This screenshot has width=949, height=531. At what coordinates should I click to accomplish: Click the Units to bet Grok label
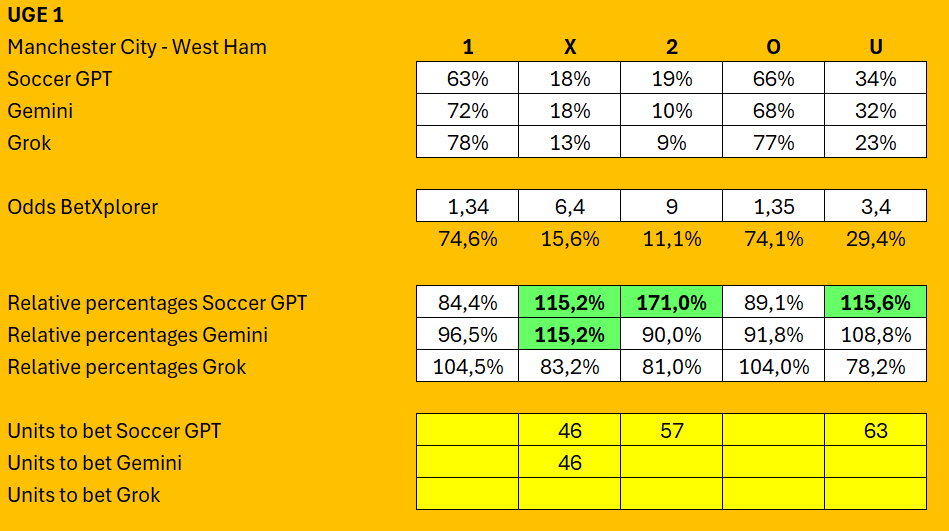tap(83, 495)
